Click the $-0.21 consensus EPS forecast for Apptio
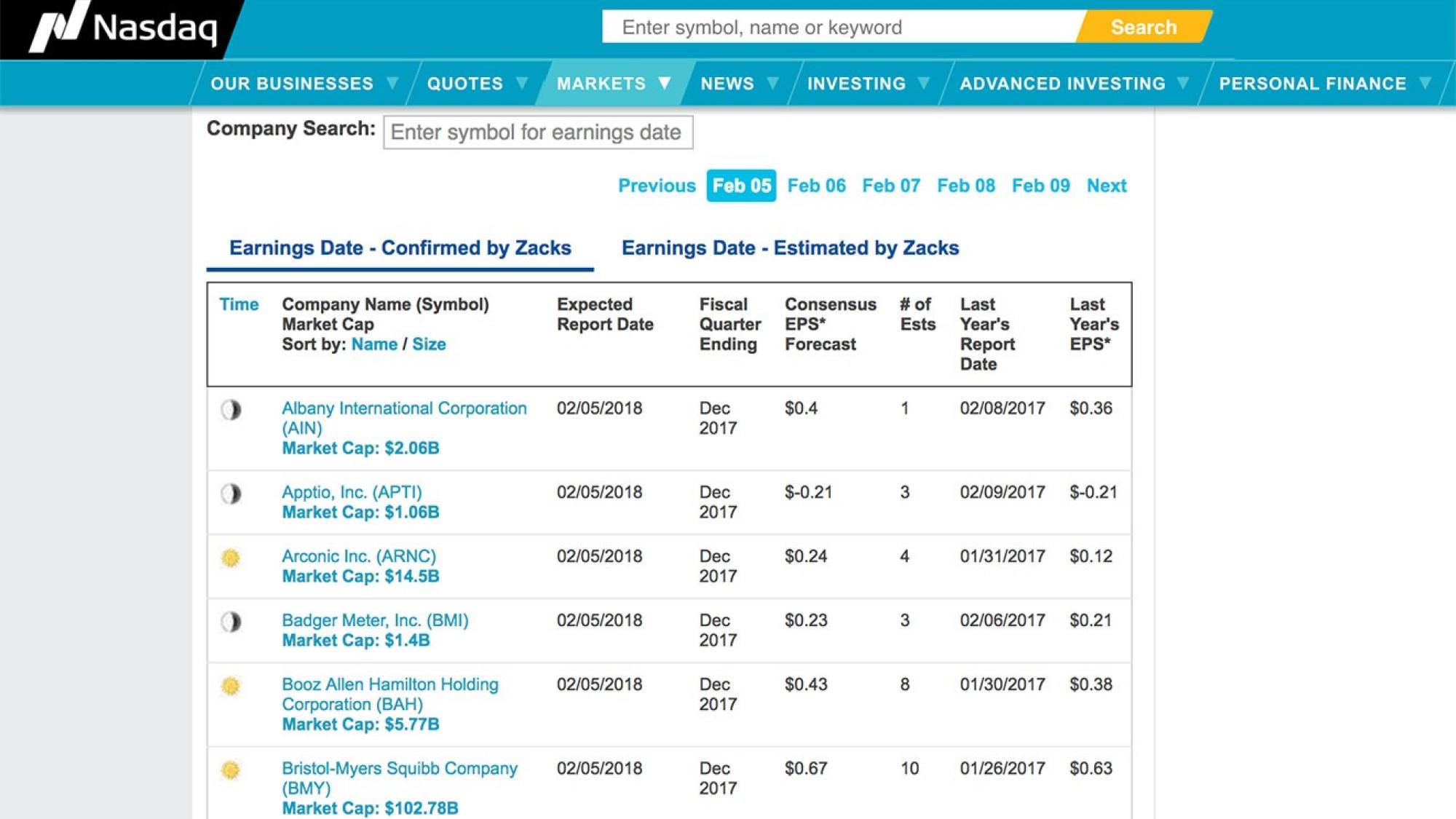1456x819 pixels. pos(808,492)
